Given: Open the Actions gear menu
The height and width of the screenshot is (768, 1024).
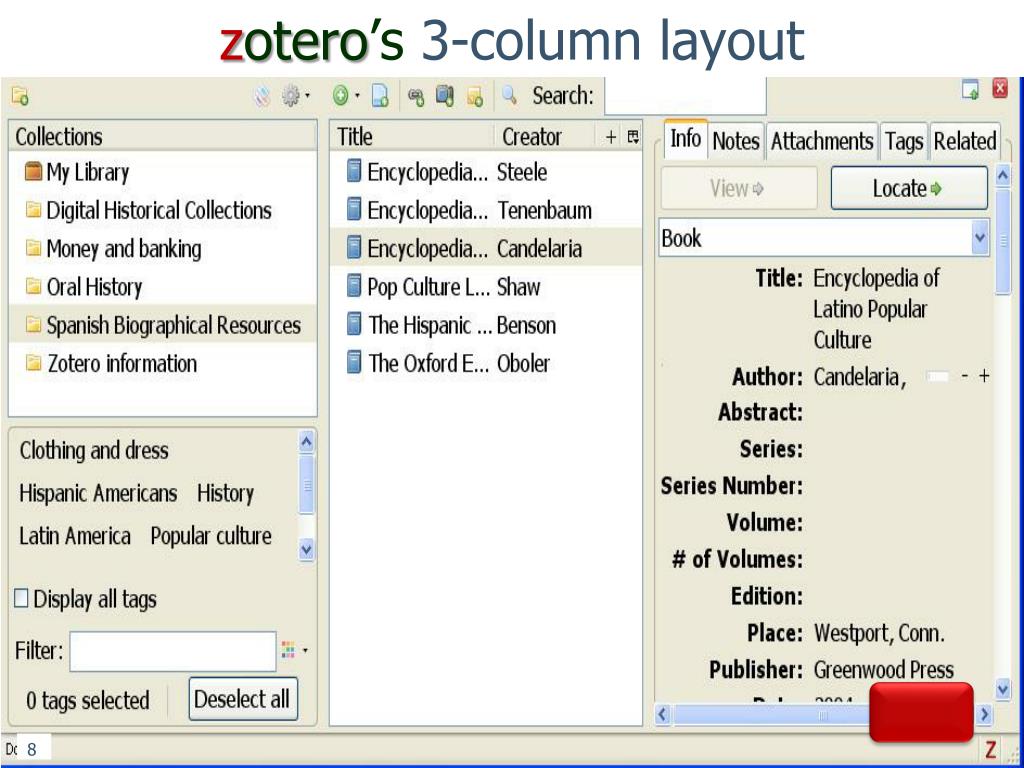Looking at the screenshot, I should 291,97.
